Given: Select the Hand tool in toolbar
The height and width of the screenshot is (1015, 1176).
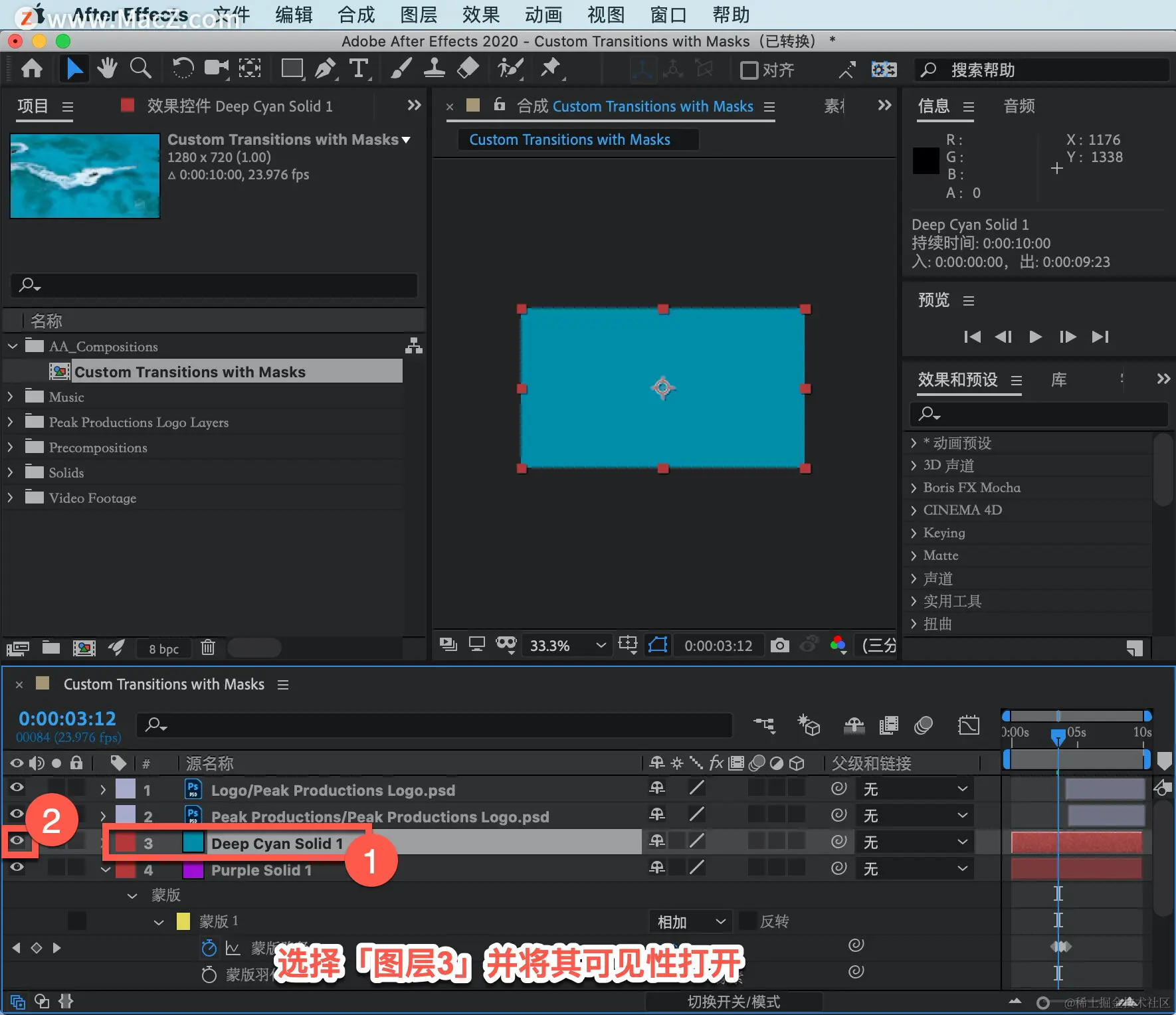Looking at the screenshot, I should (107, 68).
